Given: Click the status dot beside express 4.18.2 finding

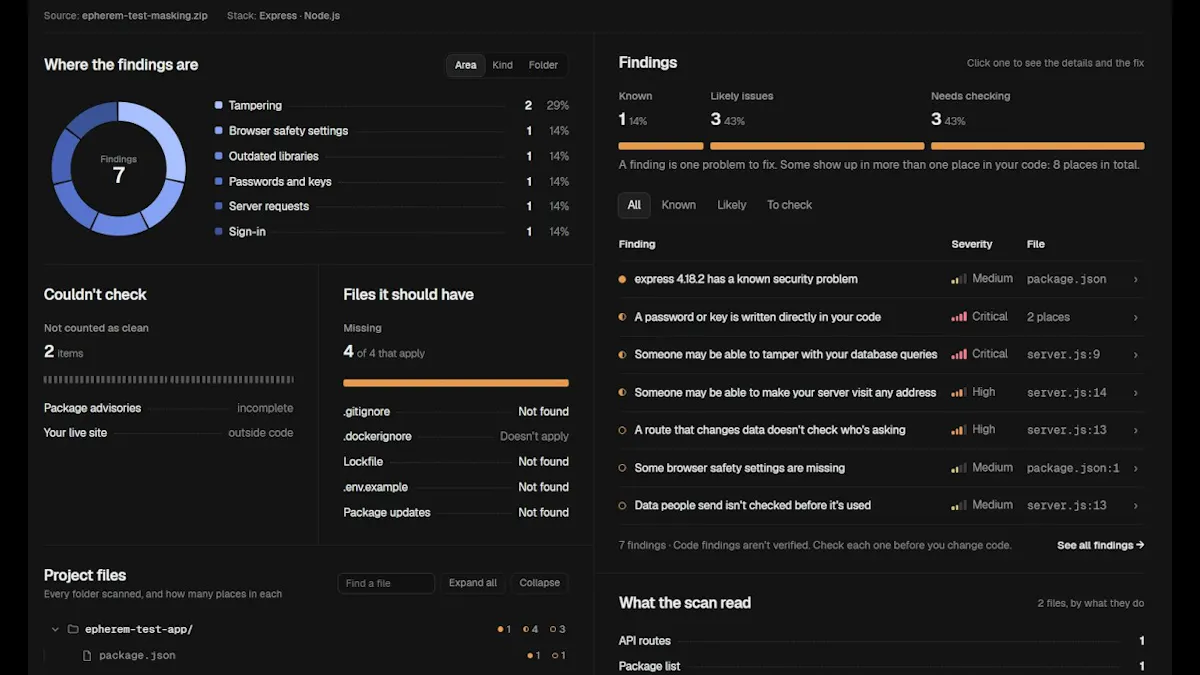Looking at the screenshot, I should coord(623,279).
